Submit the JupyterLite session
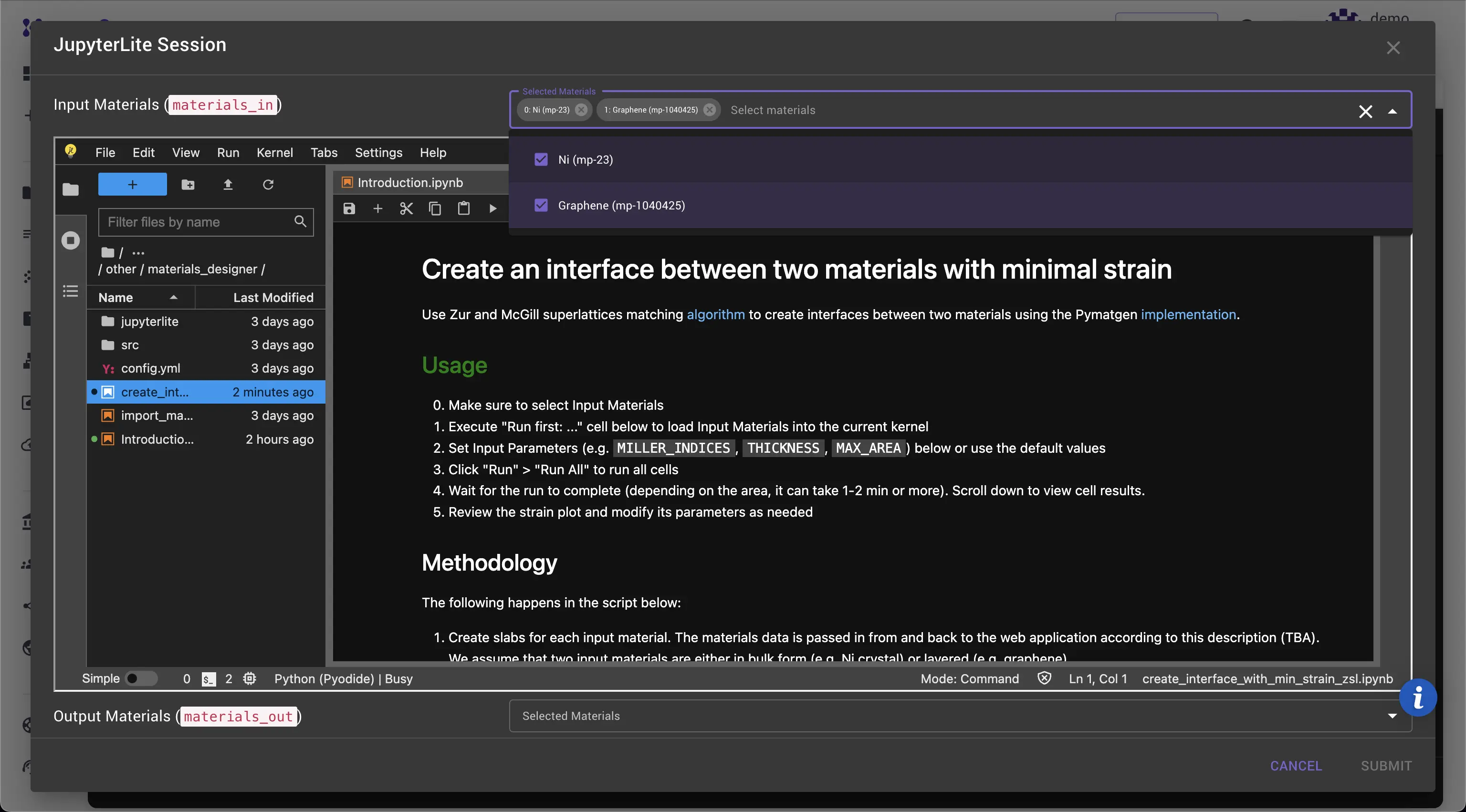The image size is (1466, 812). click(1386, 765)
